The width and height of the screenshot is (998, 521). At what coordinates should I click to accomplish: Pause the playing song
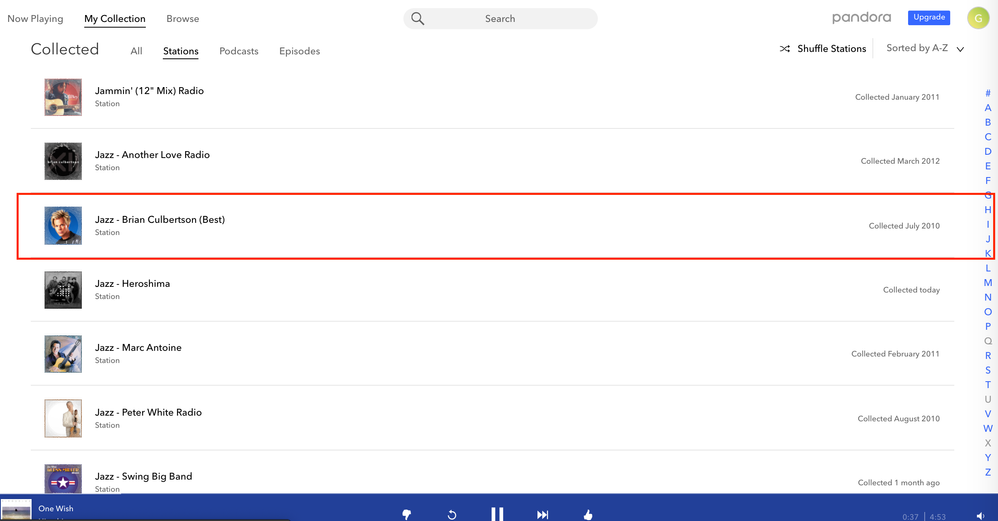point(497,513)
